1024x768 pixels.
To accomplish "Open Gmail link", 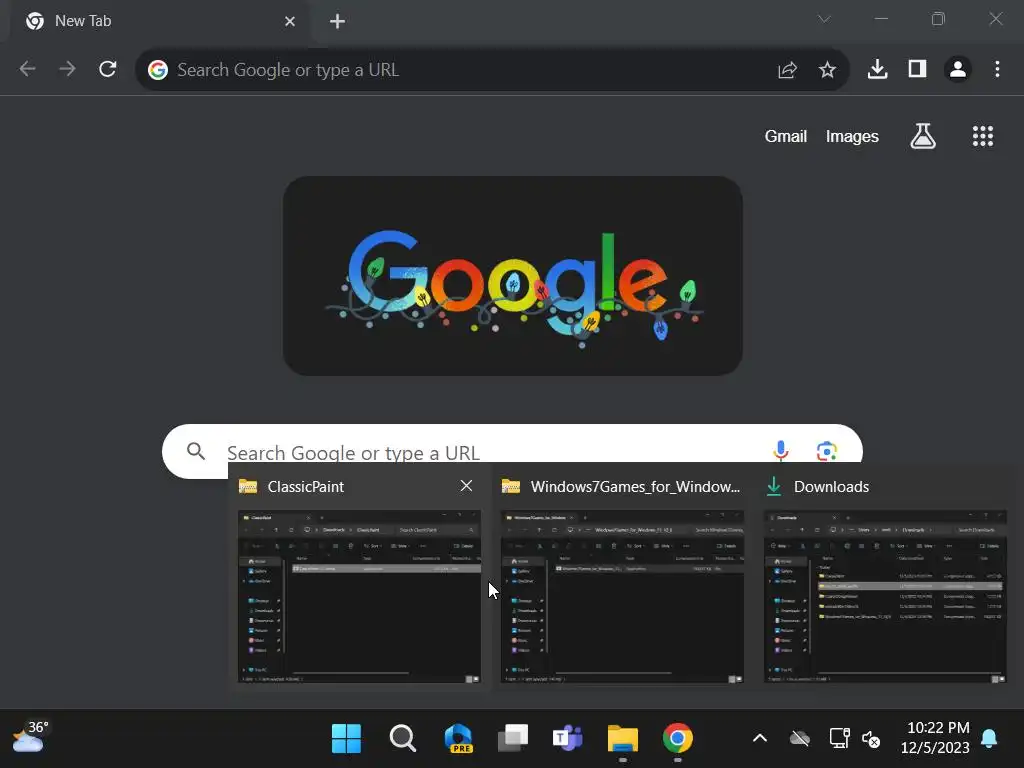I will 786,136.
